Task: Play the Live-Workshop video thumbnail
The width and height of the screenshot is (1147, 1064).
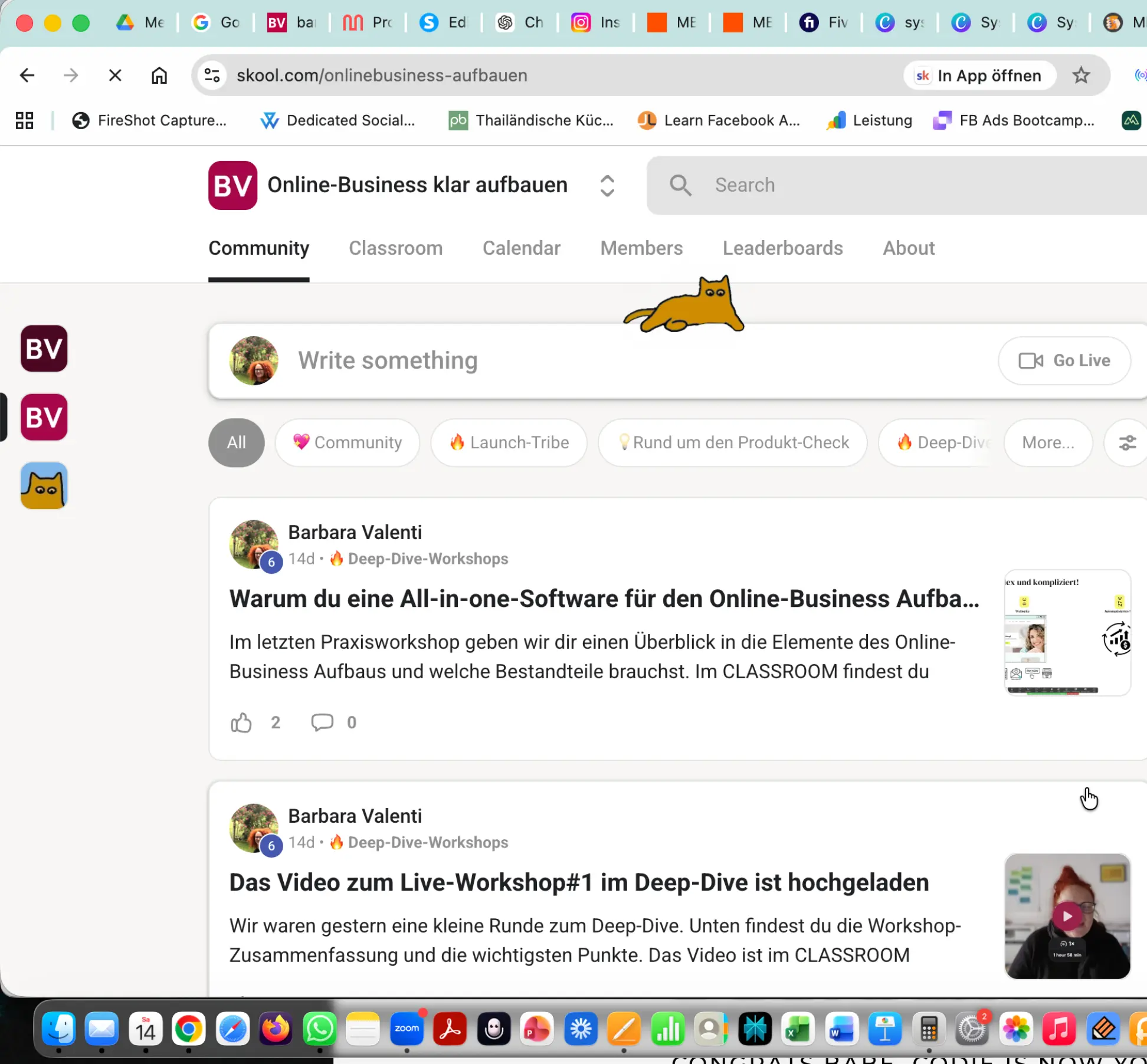Action: 1067,917
